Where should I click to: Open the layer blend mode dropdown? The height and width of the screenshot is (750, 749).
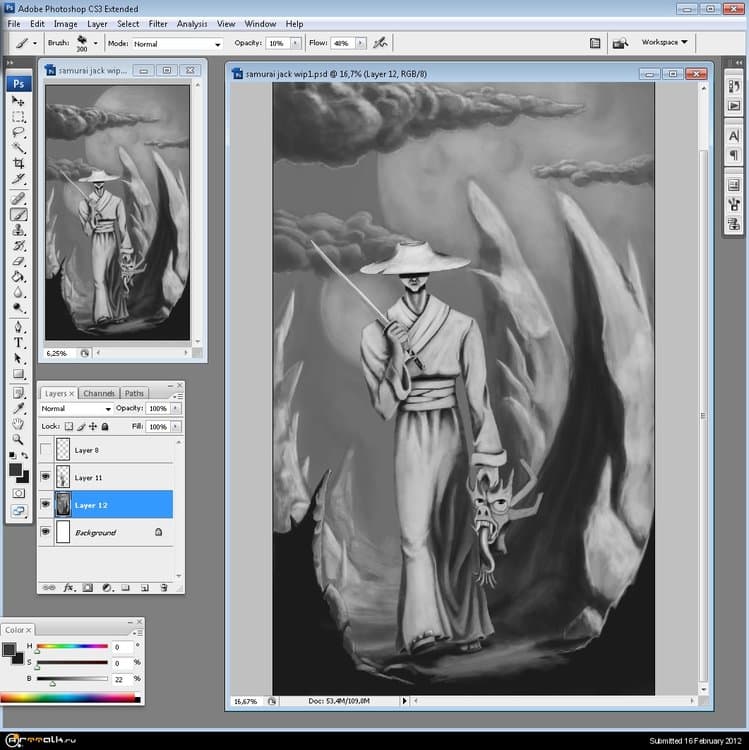point(76,409)
